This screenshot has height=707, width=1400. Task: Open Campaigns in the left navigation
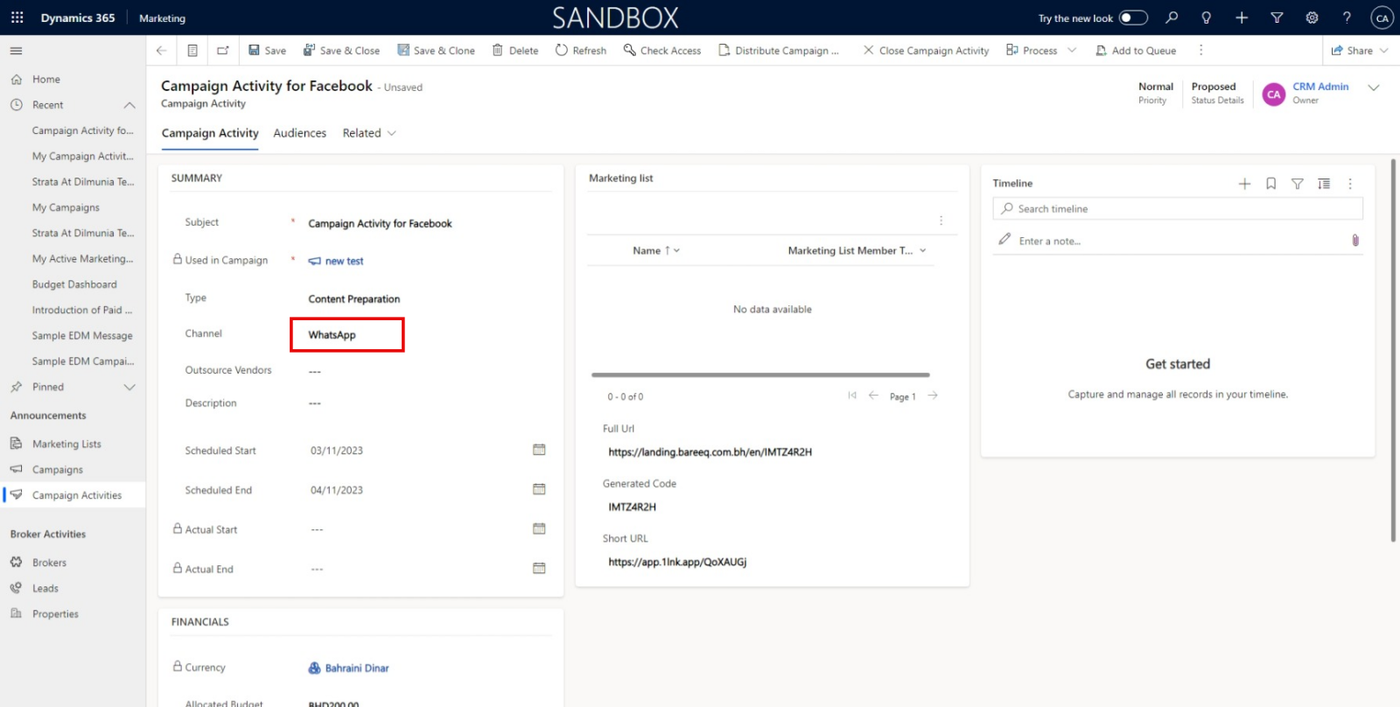pyautogui.click(x=57, y=469)
